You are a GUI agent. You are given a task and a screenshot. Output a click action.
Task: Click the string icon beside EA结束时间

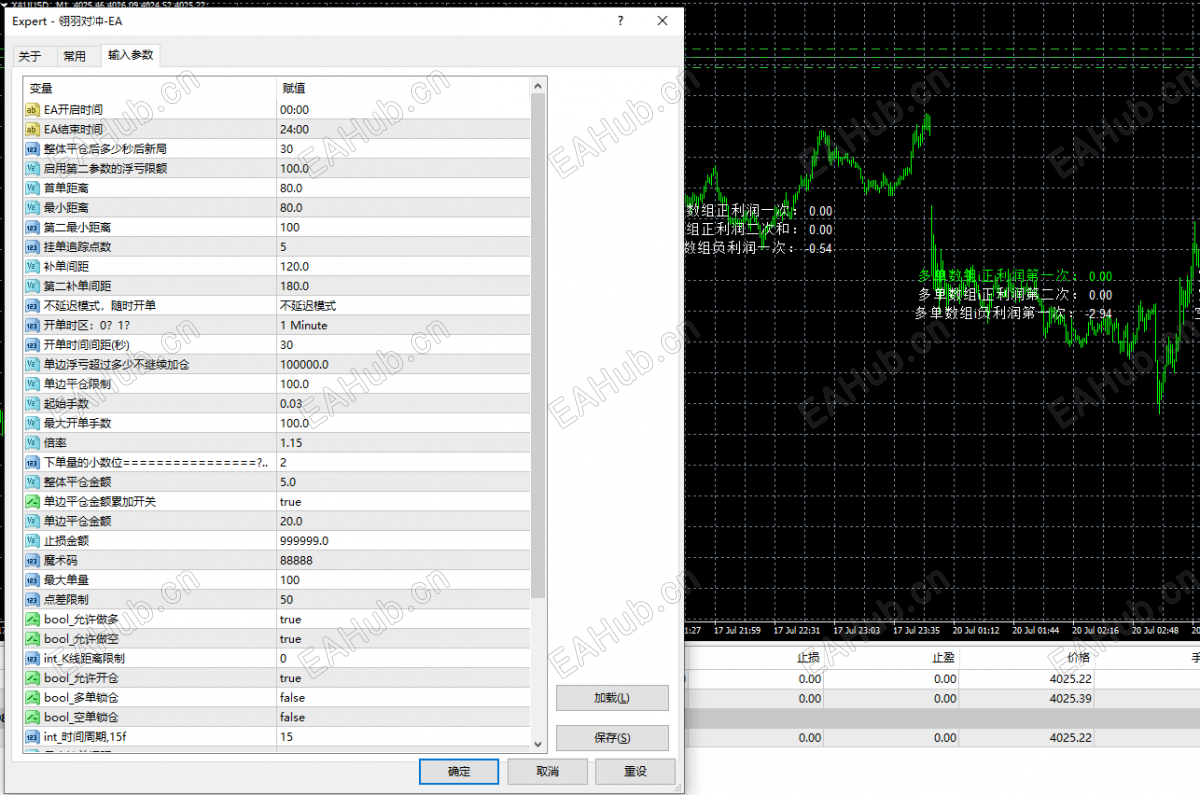pyautogui.click(x=32, y=129)
